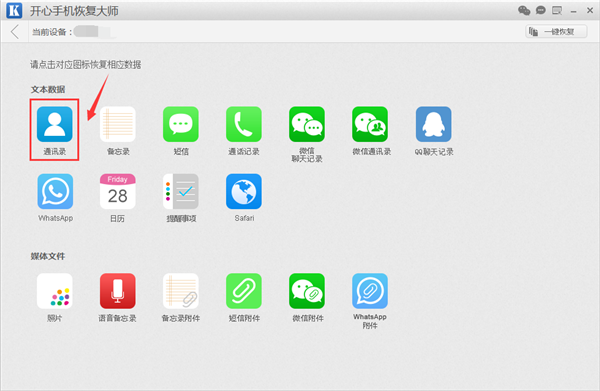Select the 微信通讯录 WeChat contacts icon

(370, 124)
